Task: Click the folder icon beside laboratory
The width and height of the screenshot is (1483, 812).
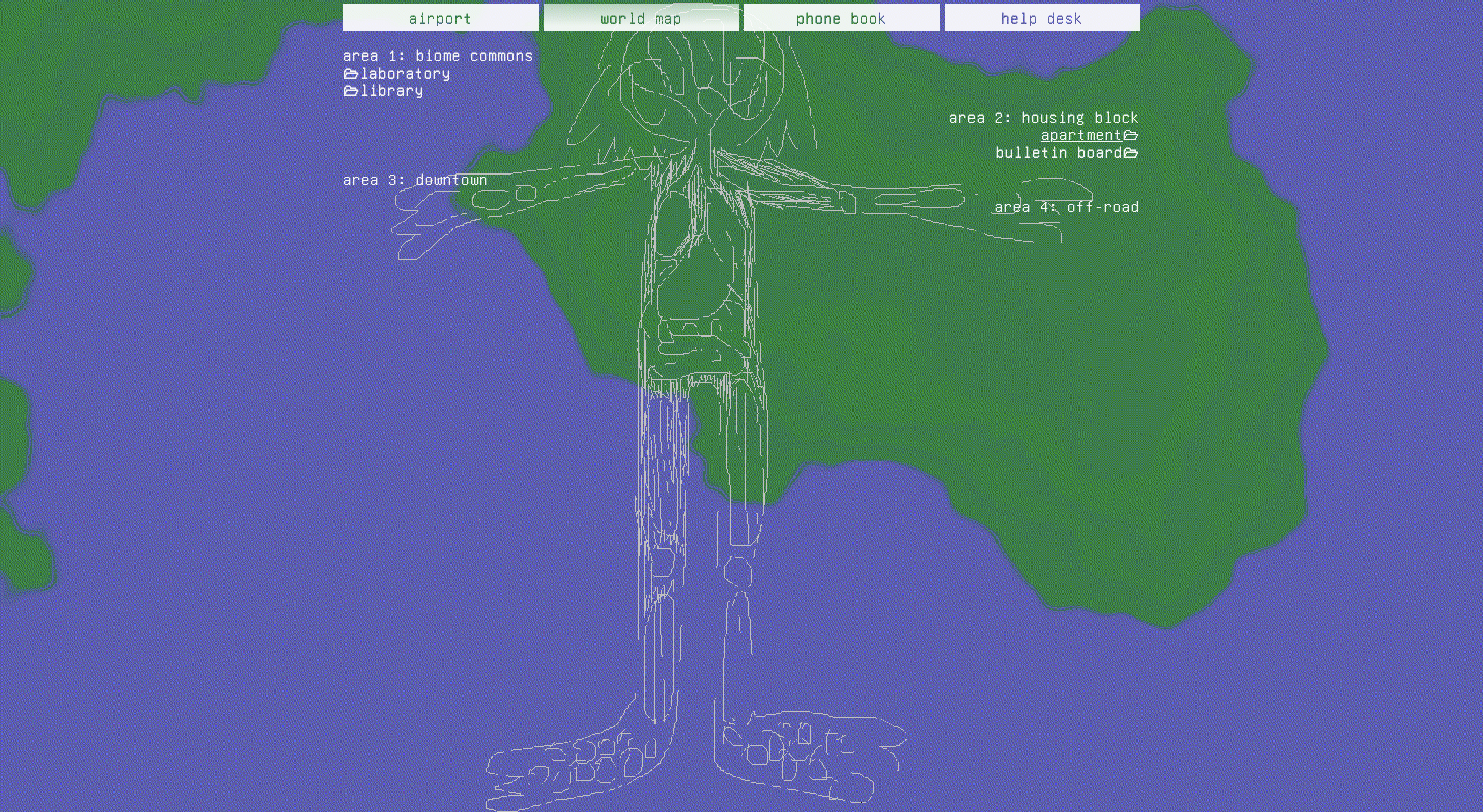Action: point(351,74)
